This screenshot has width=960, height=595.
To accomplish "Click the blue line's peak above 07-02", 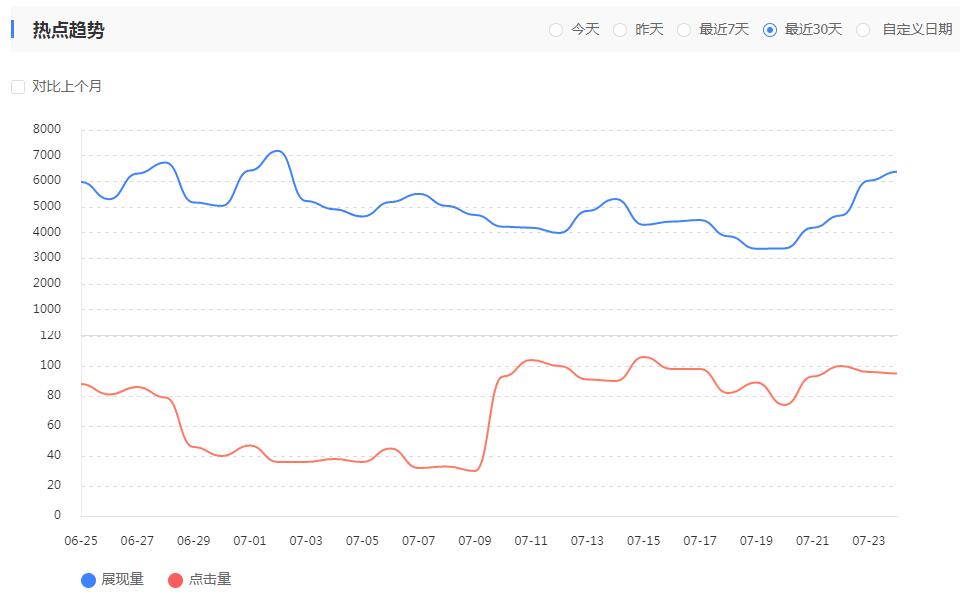I will coord(278,151).
